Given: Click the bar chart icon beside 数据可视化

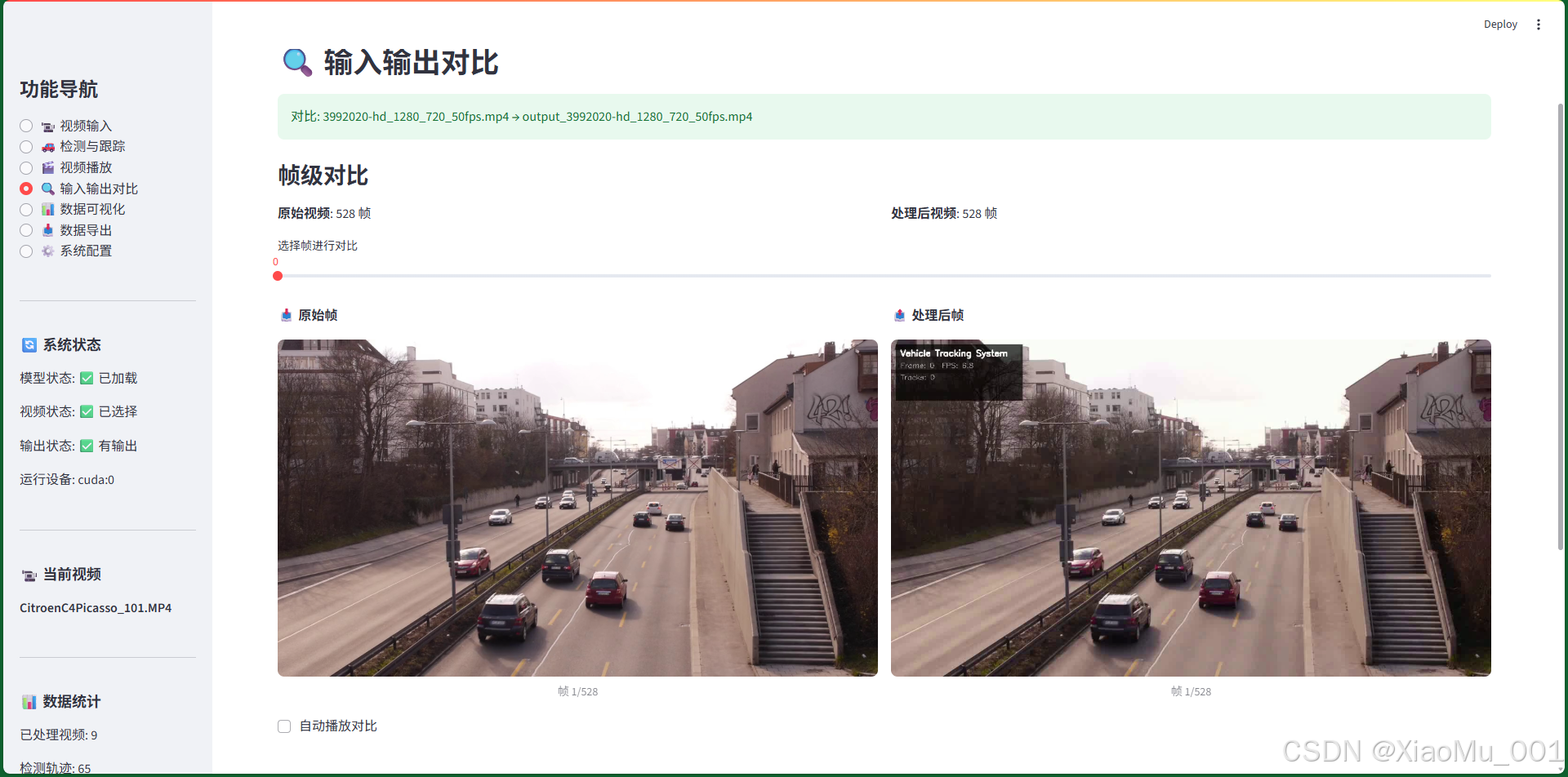Looking at the screenshot, I should click(x=48, y=210).
